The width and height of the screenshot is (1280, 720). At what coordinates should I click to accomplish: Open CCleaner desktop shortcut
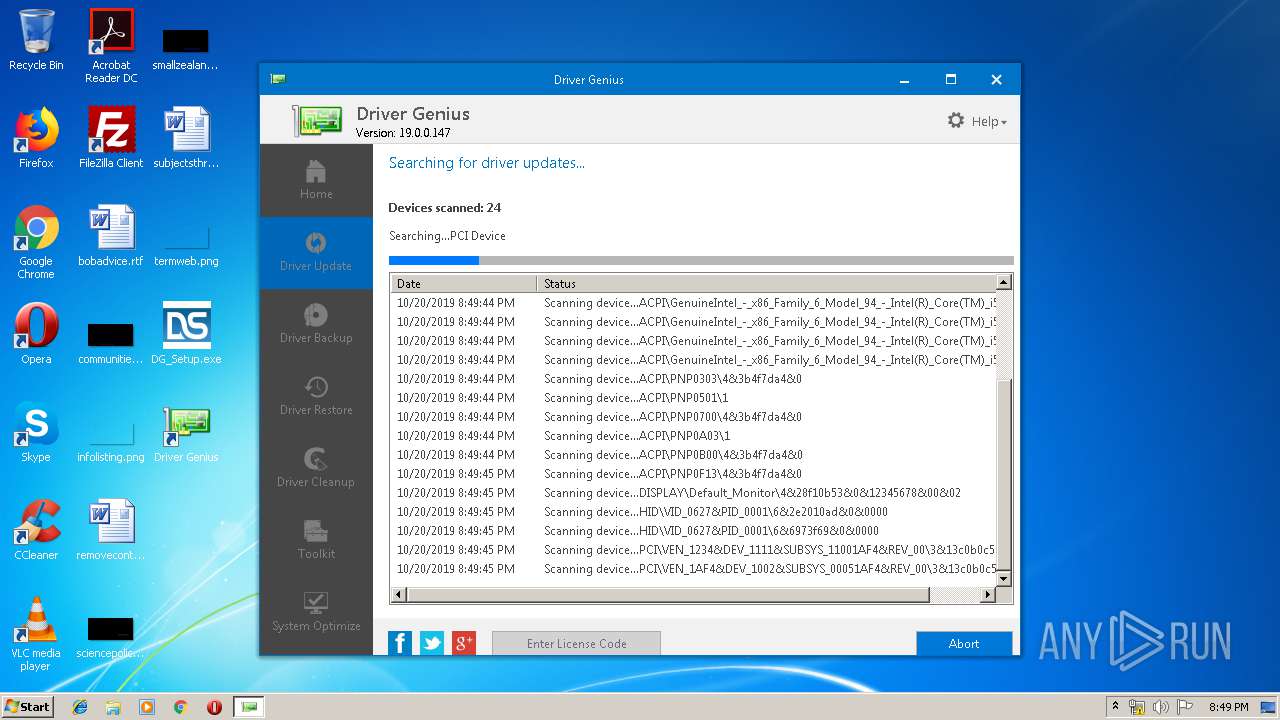point(36,530)
